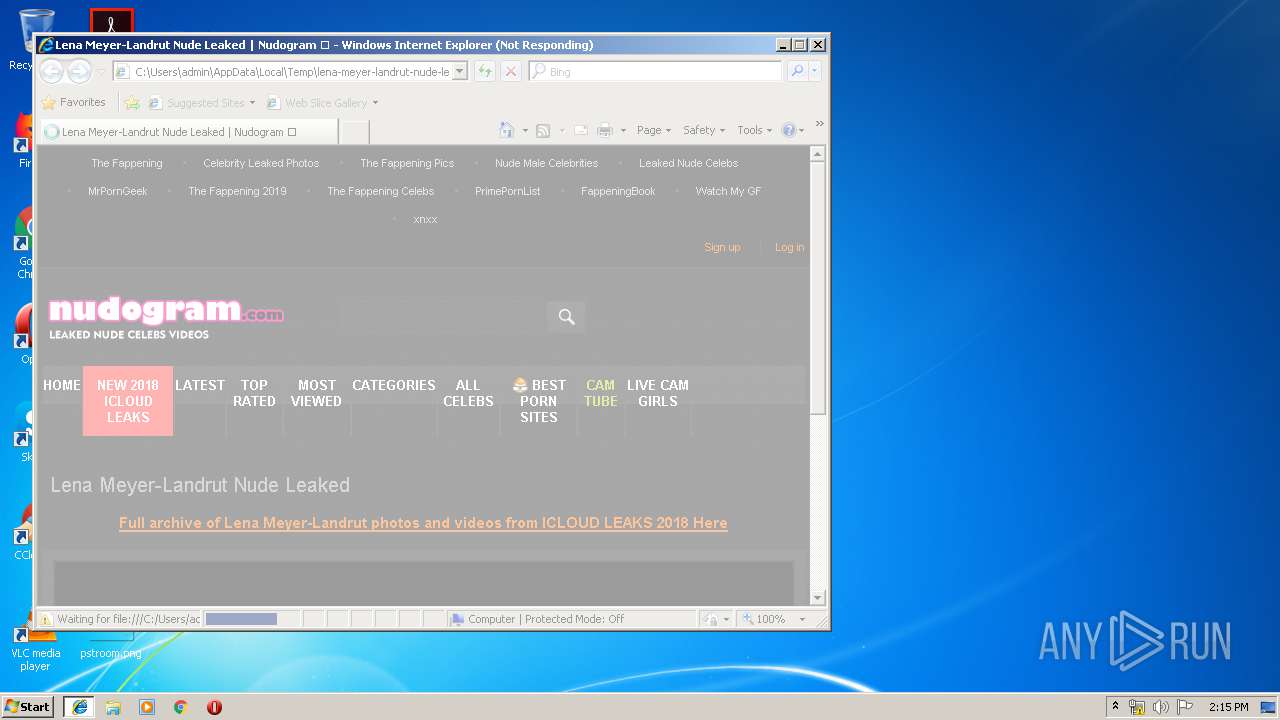This screenshot has height=720, width=1280.
Task: Launch Windows Media Player from taskbar
Action: [147, 707]
